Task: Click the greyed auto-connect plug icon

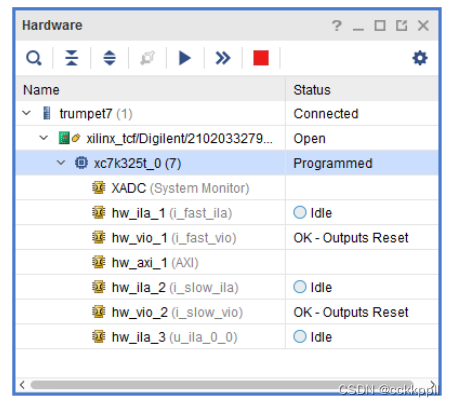Action: (x=147, y=58)
